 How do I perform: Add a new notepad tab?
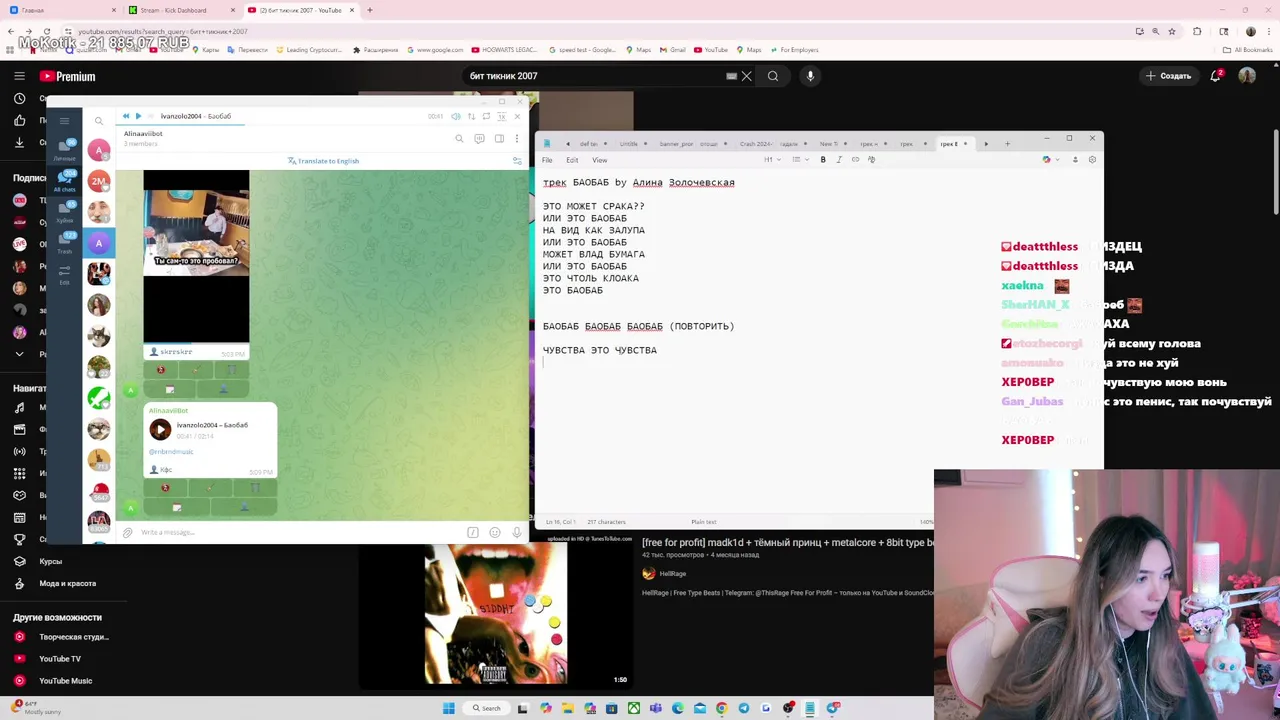coord(1007,144)
